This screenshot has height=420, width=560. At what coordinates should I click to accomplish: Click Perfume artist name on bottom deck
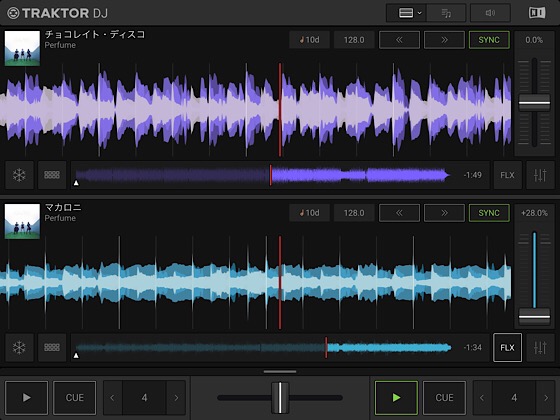coord(60,218)
